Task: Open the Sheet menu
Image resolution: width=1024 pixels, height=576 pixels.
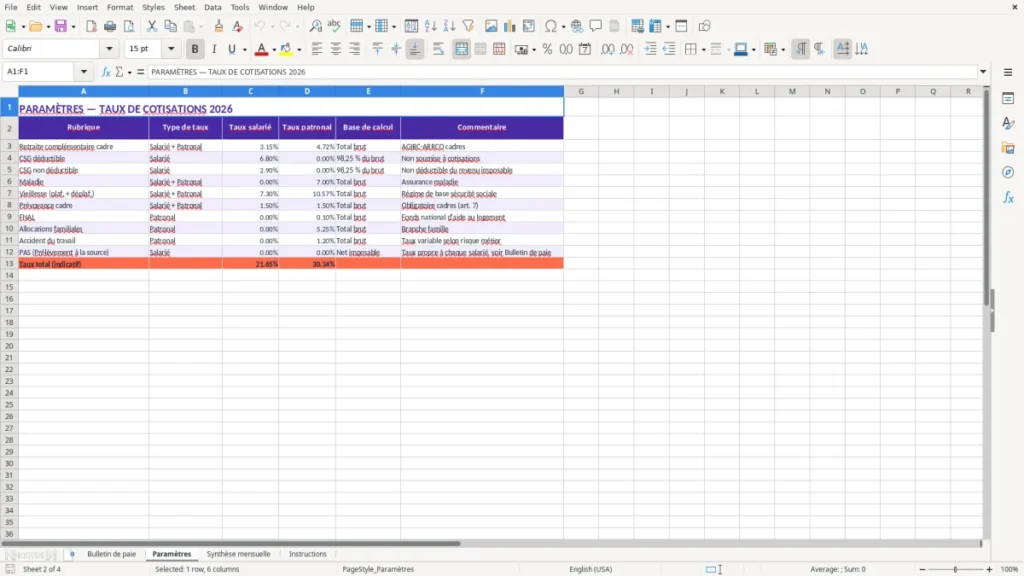Action: (x=184, y=7)
